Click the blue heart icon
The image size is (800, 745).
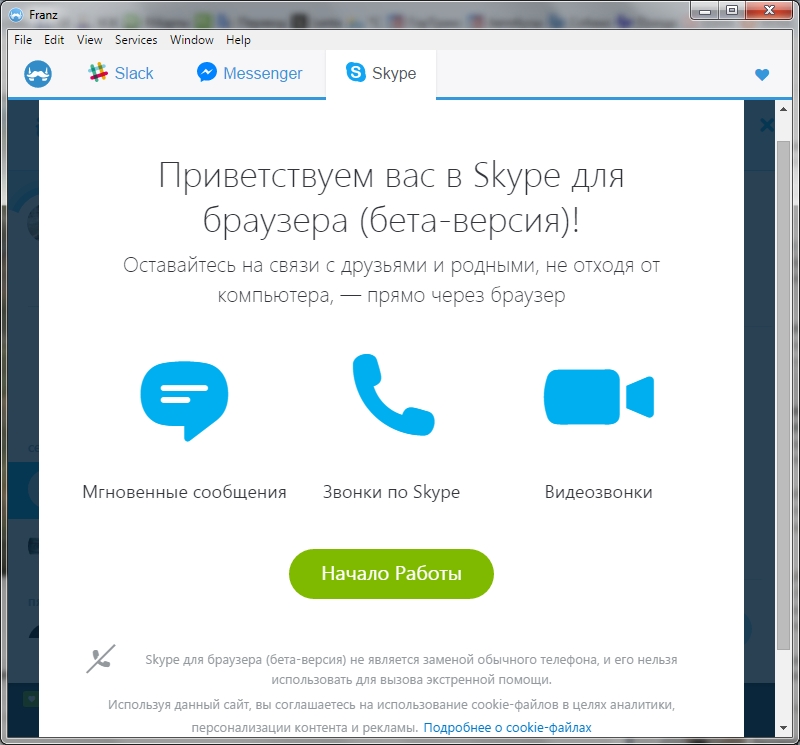click(762, 74)
